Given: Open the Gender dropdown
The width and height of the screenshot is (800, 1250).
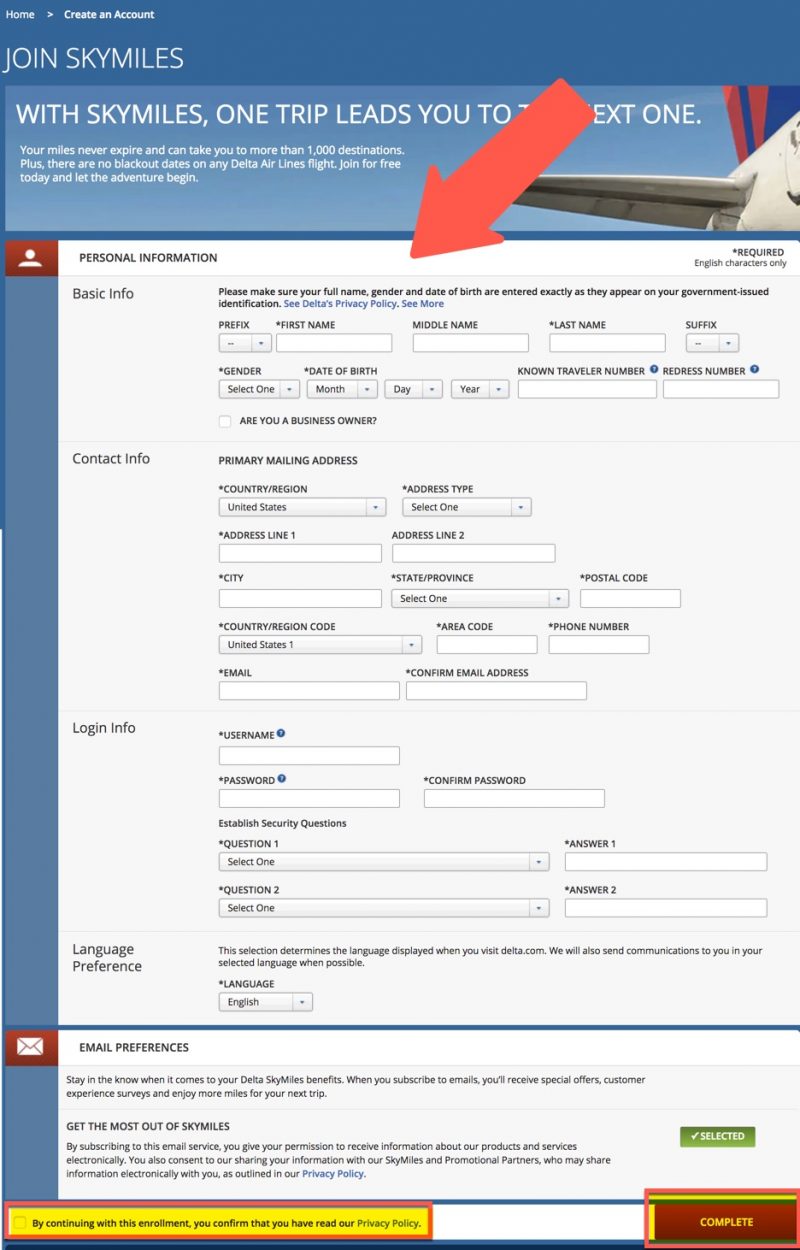Looking at the screenshot, I should click(258, 389).
